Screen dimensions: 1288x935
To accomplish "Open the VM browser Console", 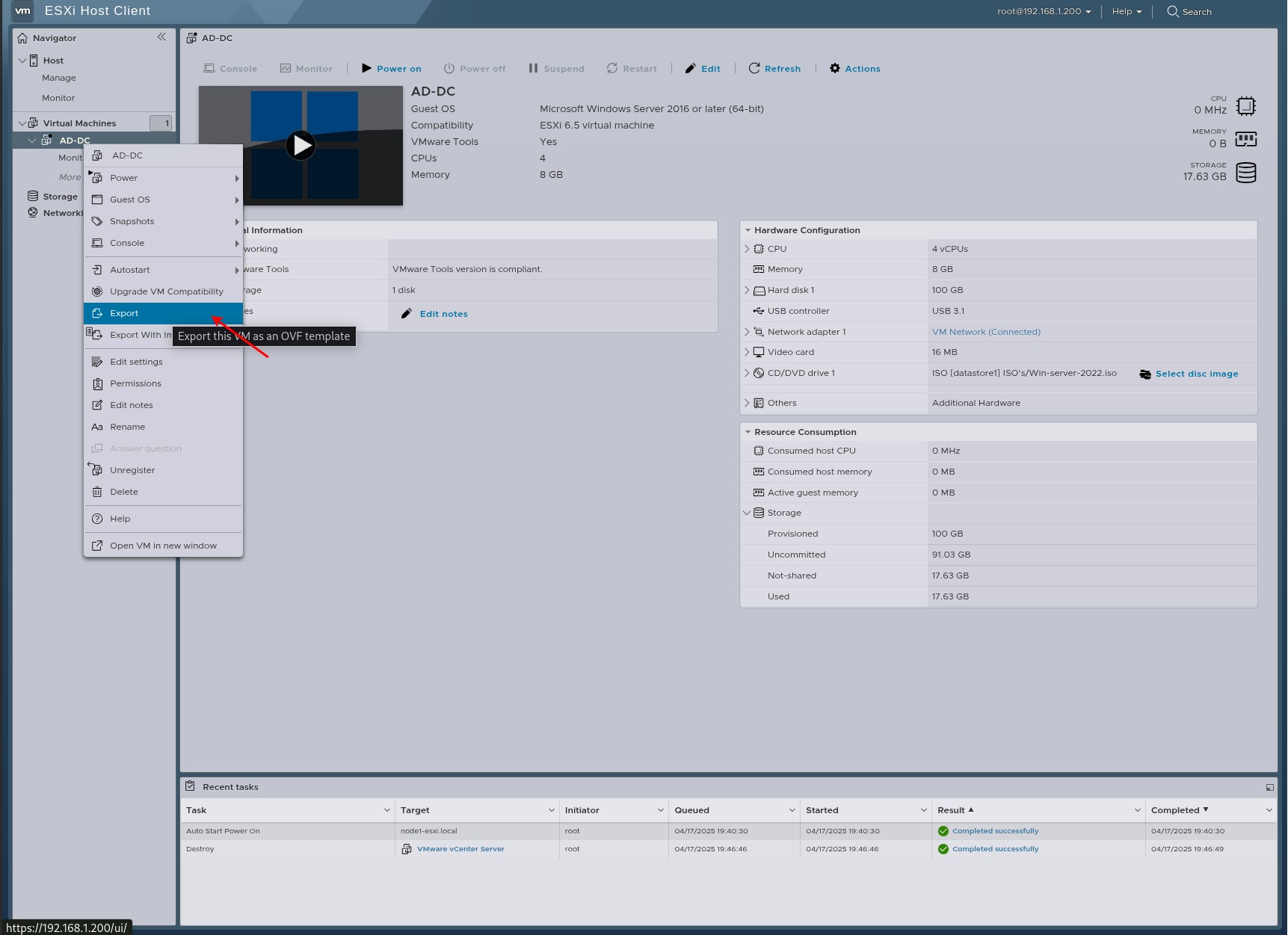I will [x=231, y=68].
